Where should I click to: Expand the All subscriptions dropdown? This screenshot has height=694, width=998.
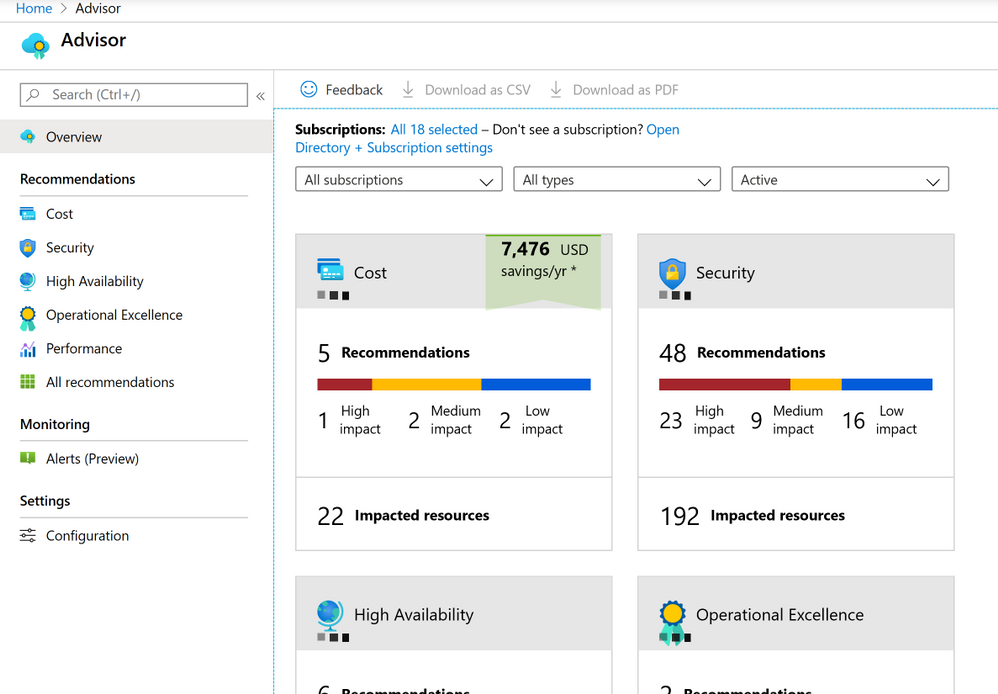(398, 180)
